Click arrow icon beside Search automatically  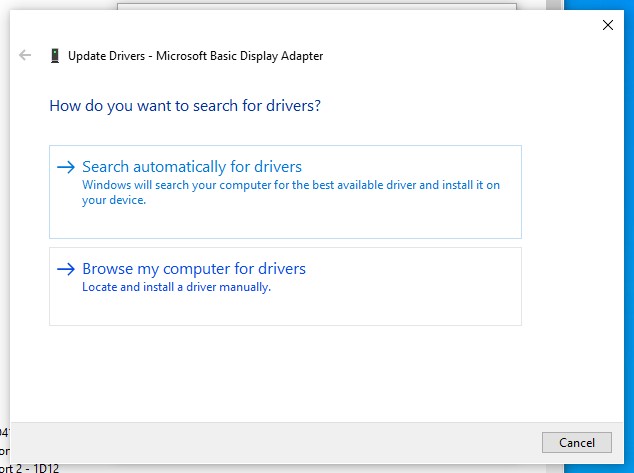click(66, 167)
